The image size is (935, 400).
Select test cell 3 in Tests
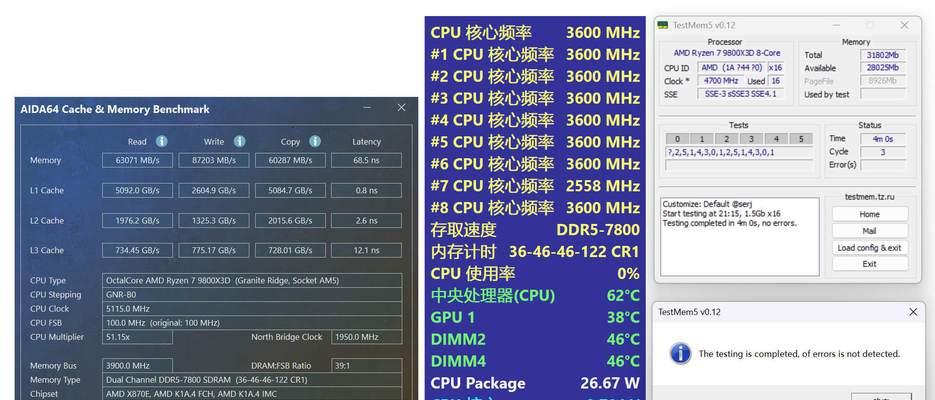(751, 139)
